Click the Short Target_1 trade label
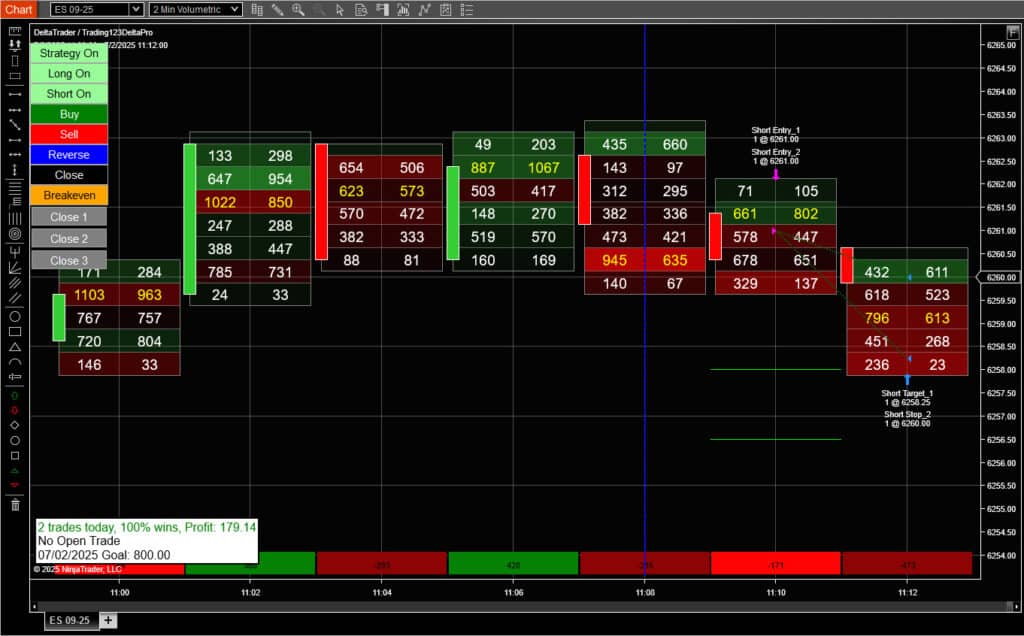The height and width of the screenshot is (636, 1024). pos(907,398)
